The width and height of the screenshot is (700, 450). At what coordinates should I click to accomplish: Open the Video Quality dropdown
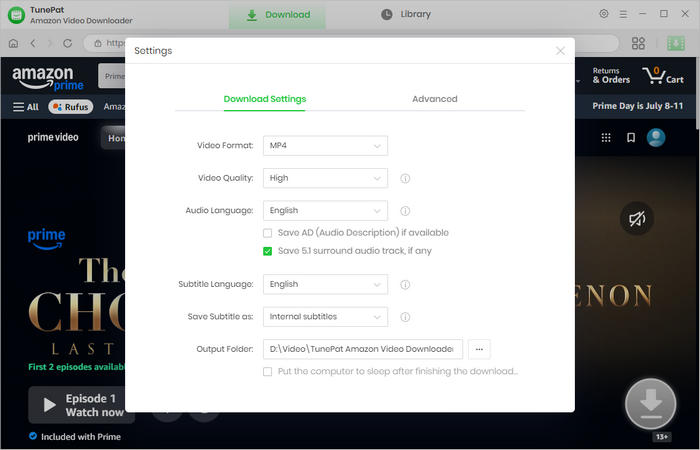tap(325, 178)
